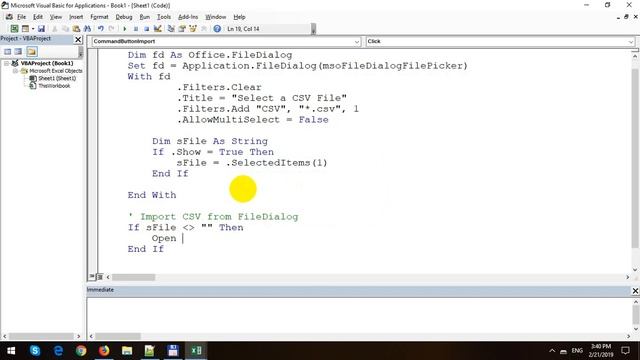Image resolution: width=640 pixels, height=360 pixels.
Task: Open Firefox from the taskbar
Action: pyautogui.click(x=104, y=351)
